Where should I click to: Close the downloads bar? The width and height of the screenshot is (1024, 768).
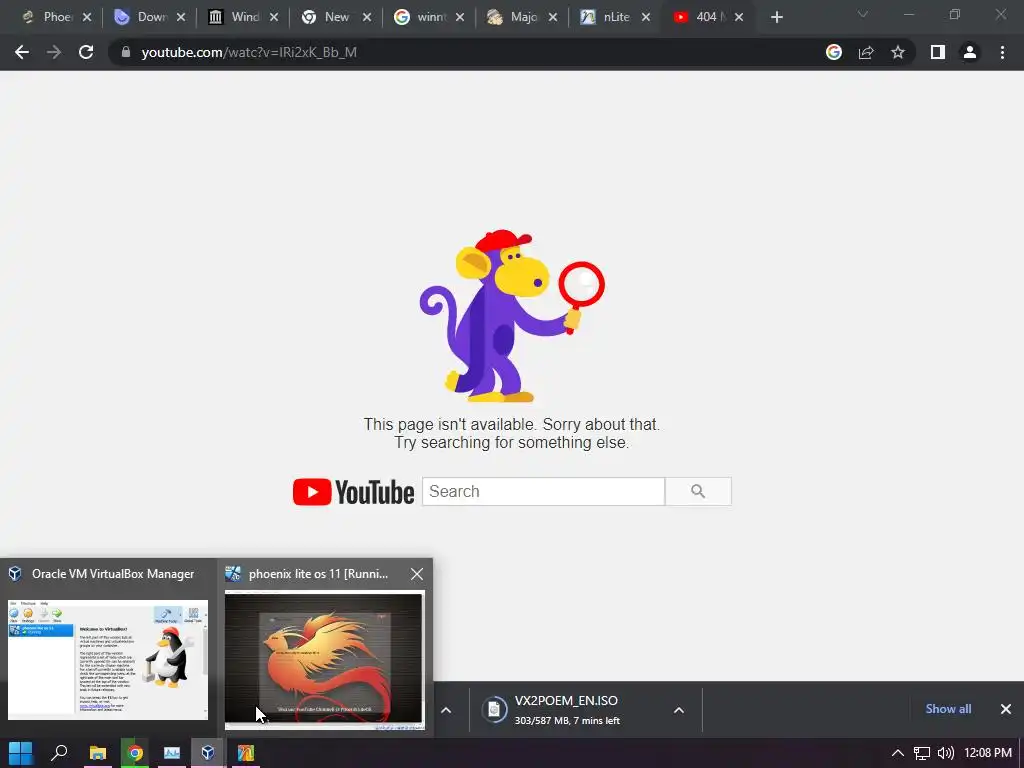pos(1006,709)
